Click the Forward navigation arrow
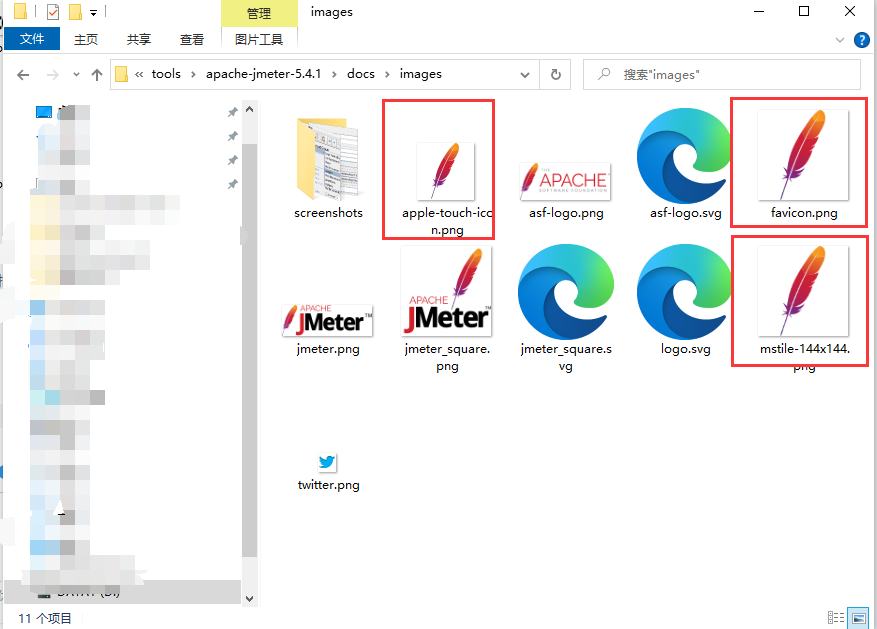877x629 pixels. coord(53,75)
